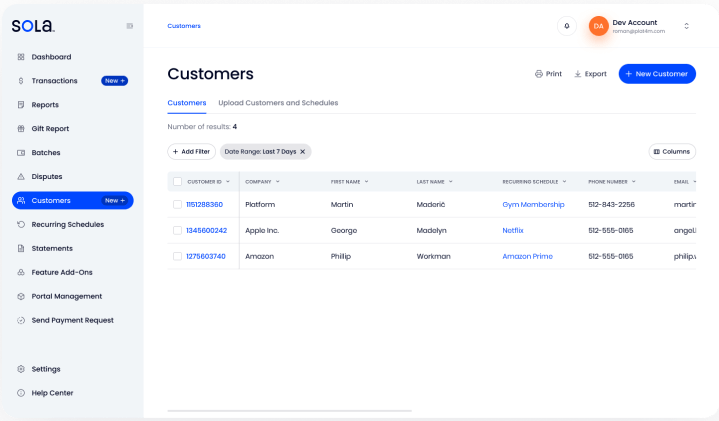The height and width of the screenshot is (421, 719).
Task: Click the Dashboard grid icon in sidebar
Action: click(x=21, y=57)
